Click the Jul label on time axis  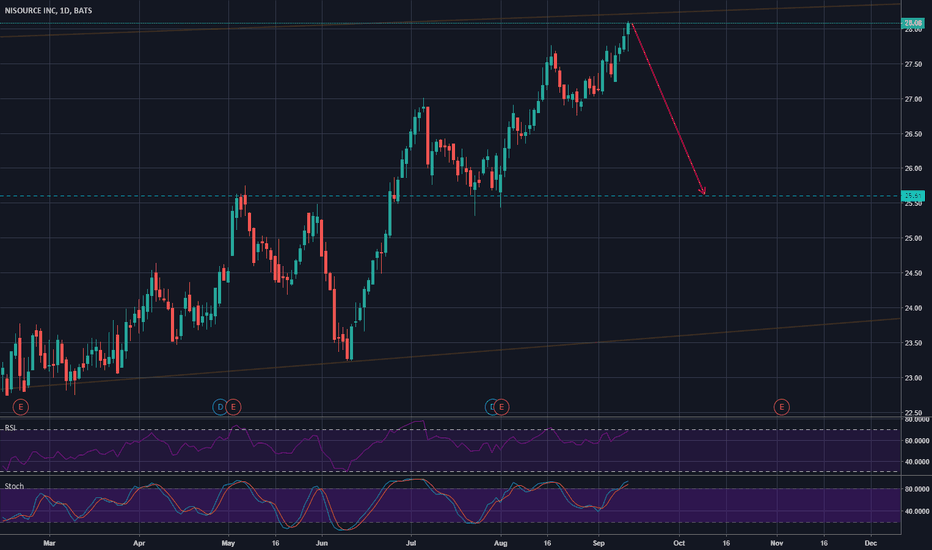coord(411,543)
